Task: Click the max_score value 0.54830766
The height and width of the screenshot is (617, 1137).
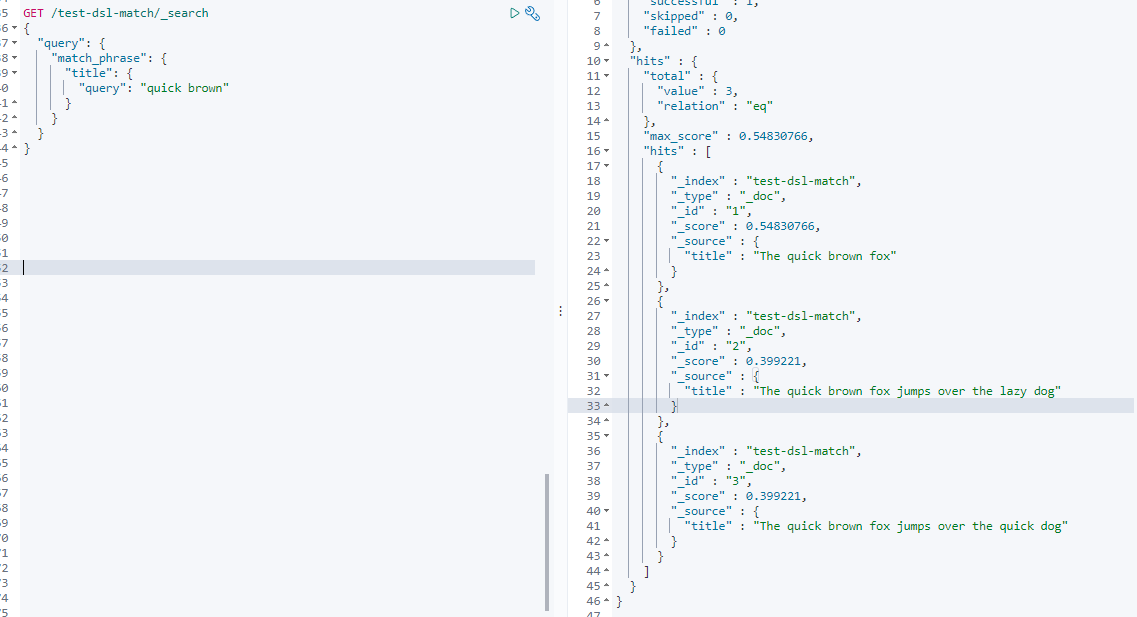Action: pos(772,136)
